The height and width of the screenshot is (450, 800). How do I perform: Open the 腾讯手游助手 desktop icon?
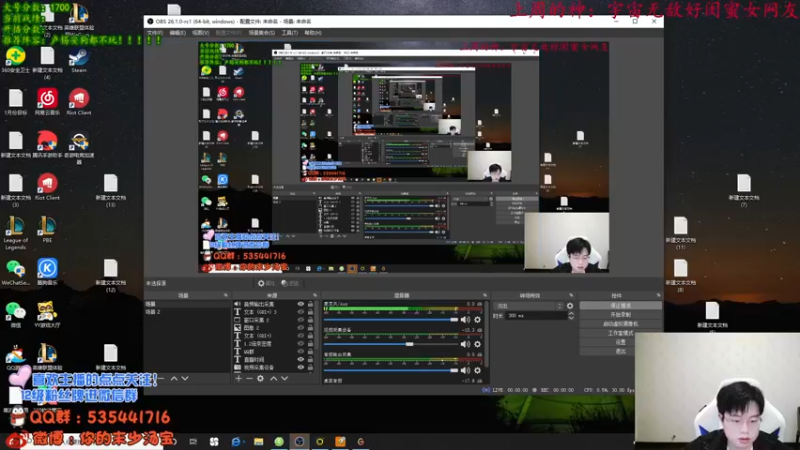click(x=47, y=144)
